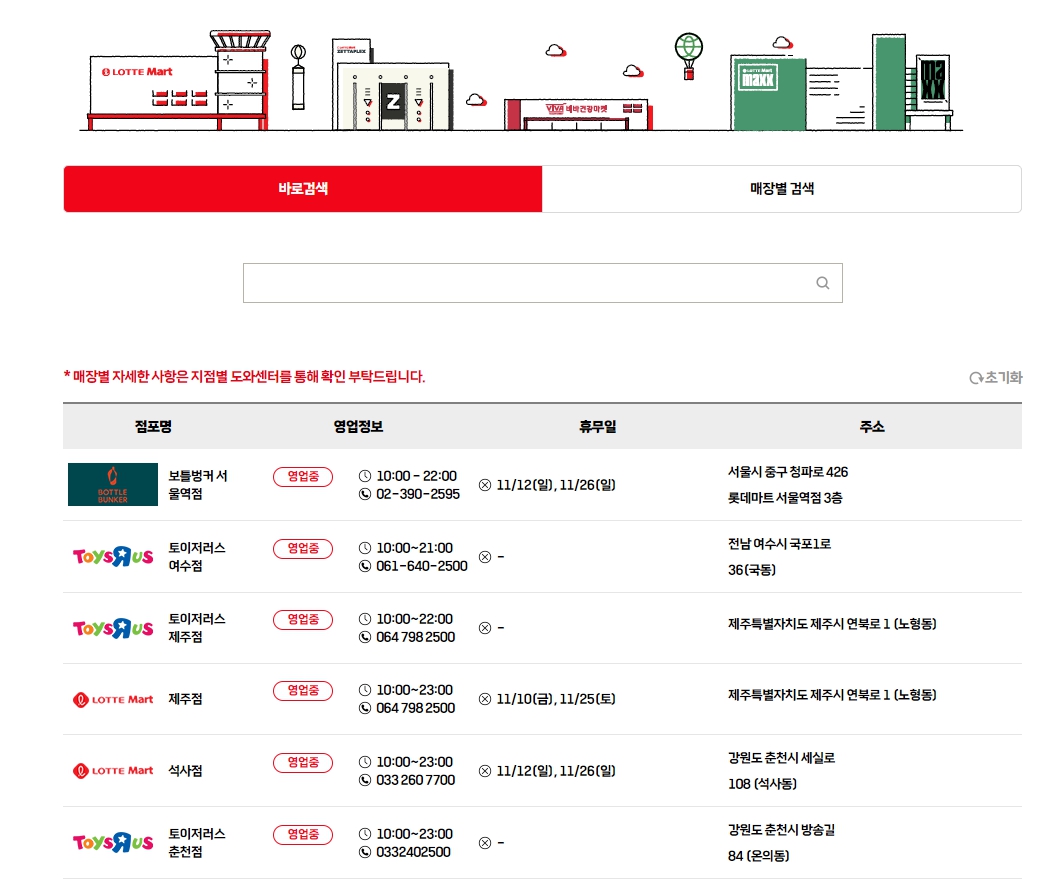Click the reset (초기화) refresh icon
Image resolution: width=1062 pixels, height=884 pixels.
976,378
